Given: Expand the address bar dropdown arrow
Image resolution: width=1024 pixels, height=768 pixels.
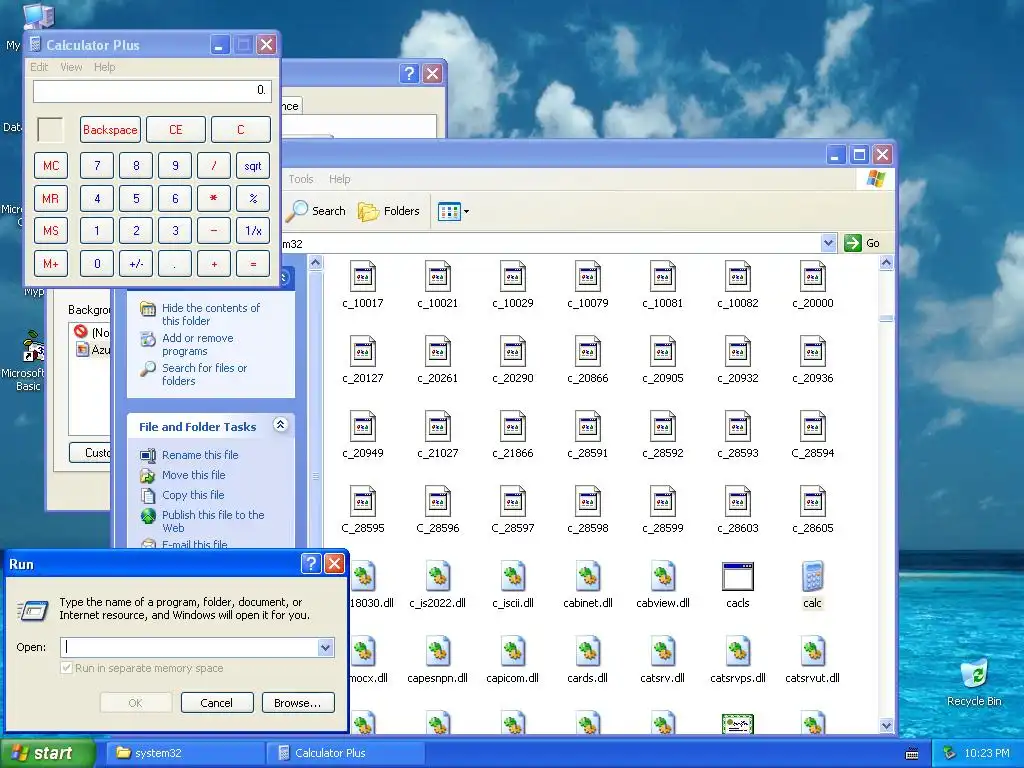Looking at the screenshot, I should pos(828,243).
